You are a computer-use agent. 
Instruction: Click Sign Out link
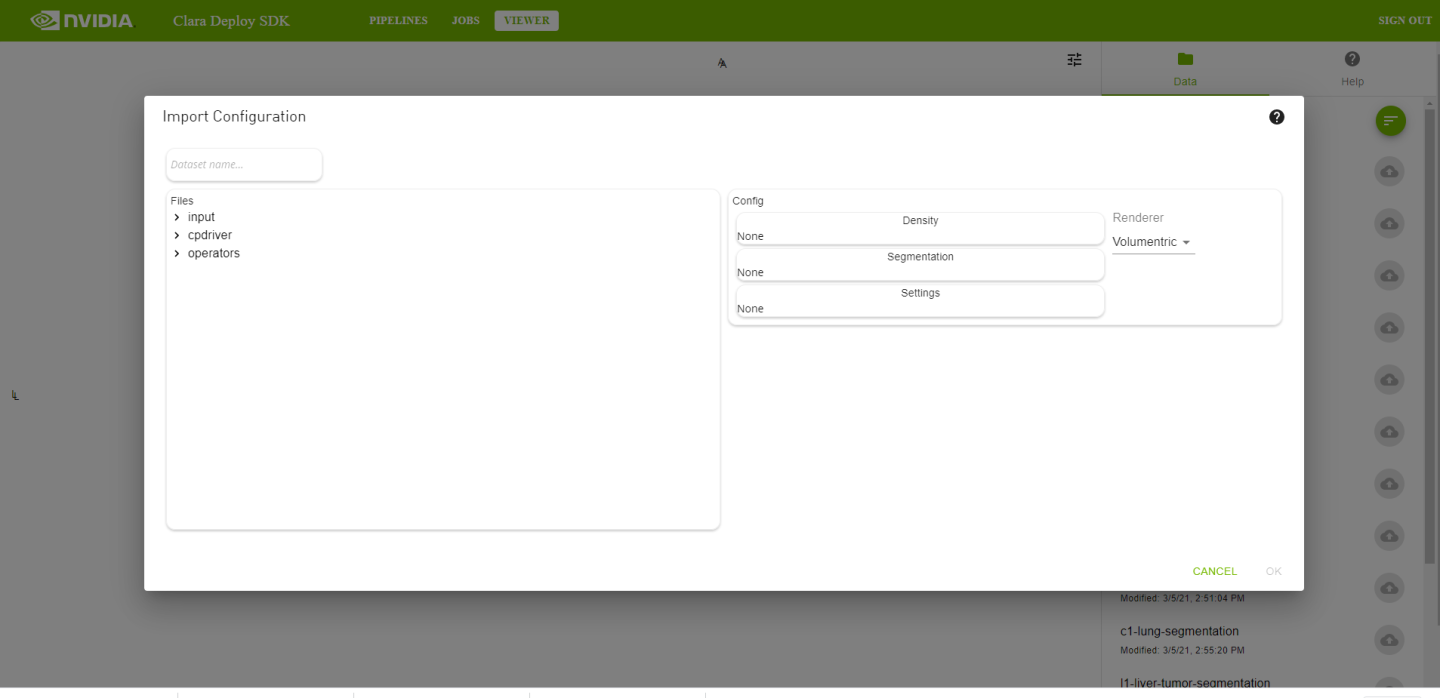[x=1405, y=20]
